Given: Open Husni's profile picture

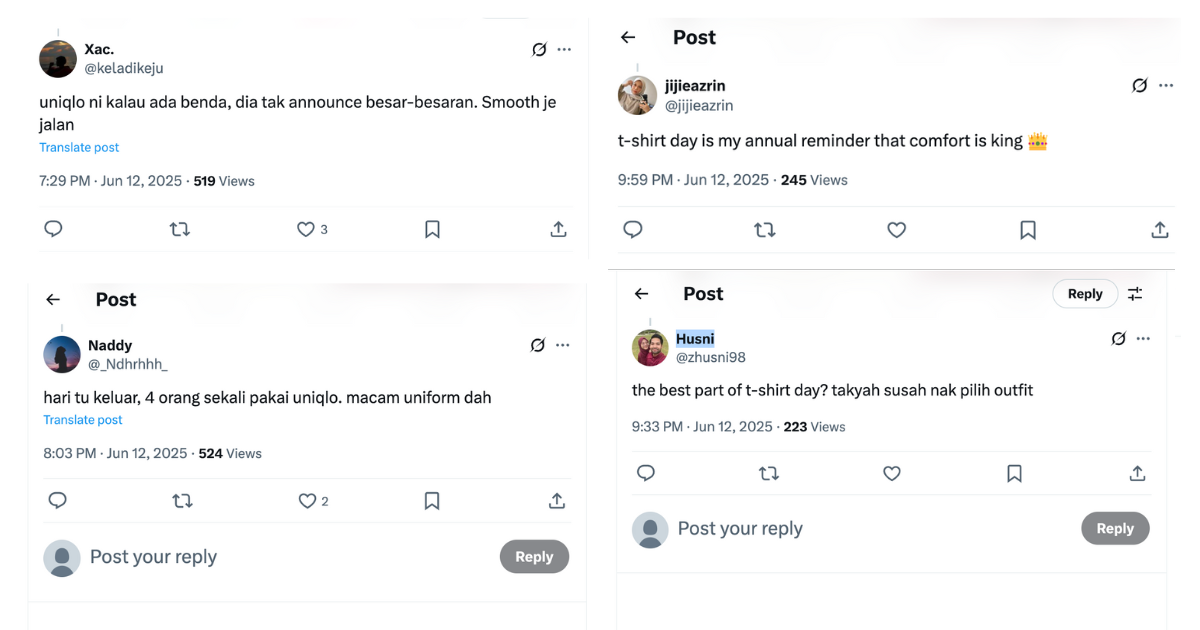Looking at the screenshot, I should click(x=650, y=348).
